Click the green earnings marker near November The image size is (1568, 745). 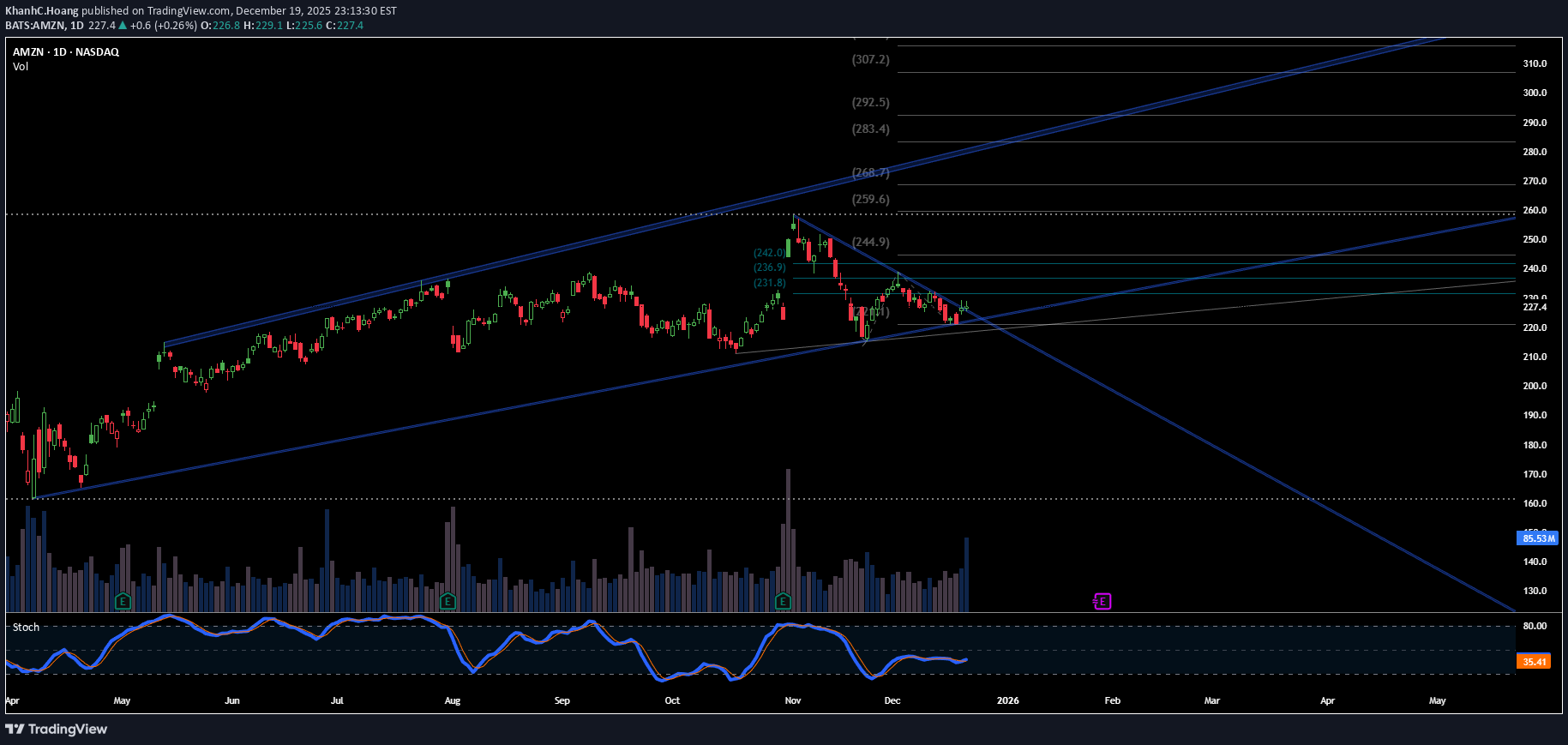(x=783, y=601)
